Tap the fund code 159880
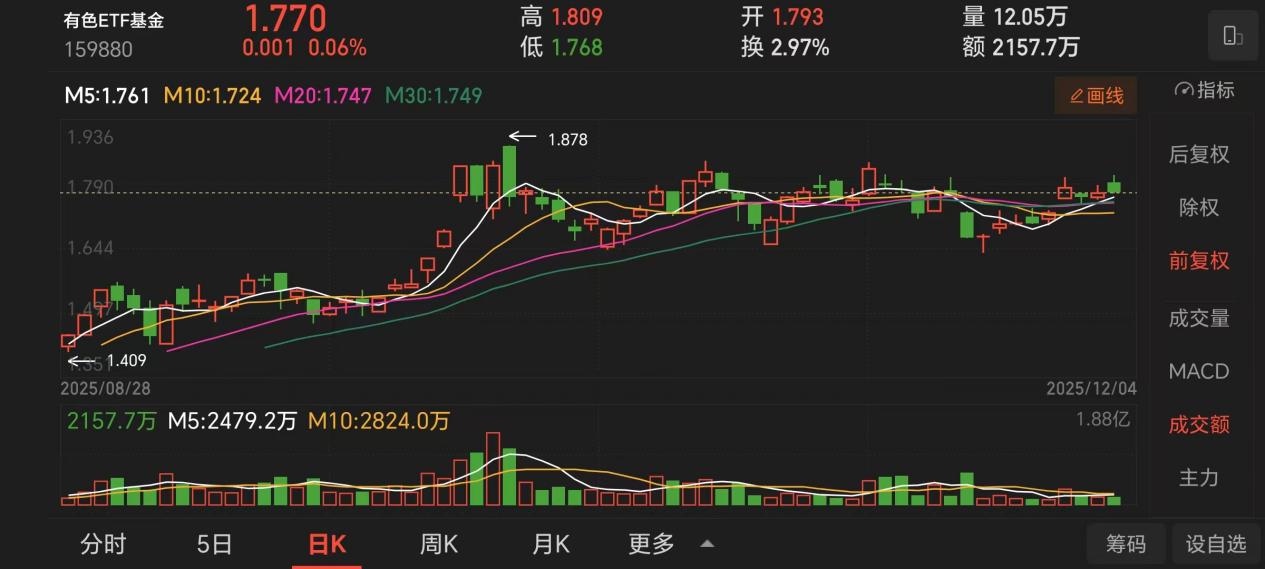 click(x=98, y=49)
